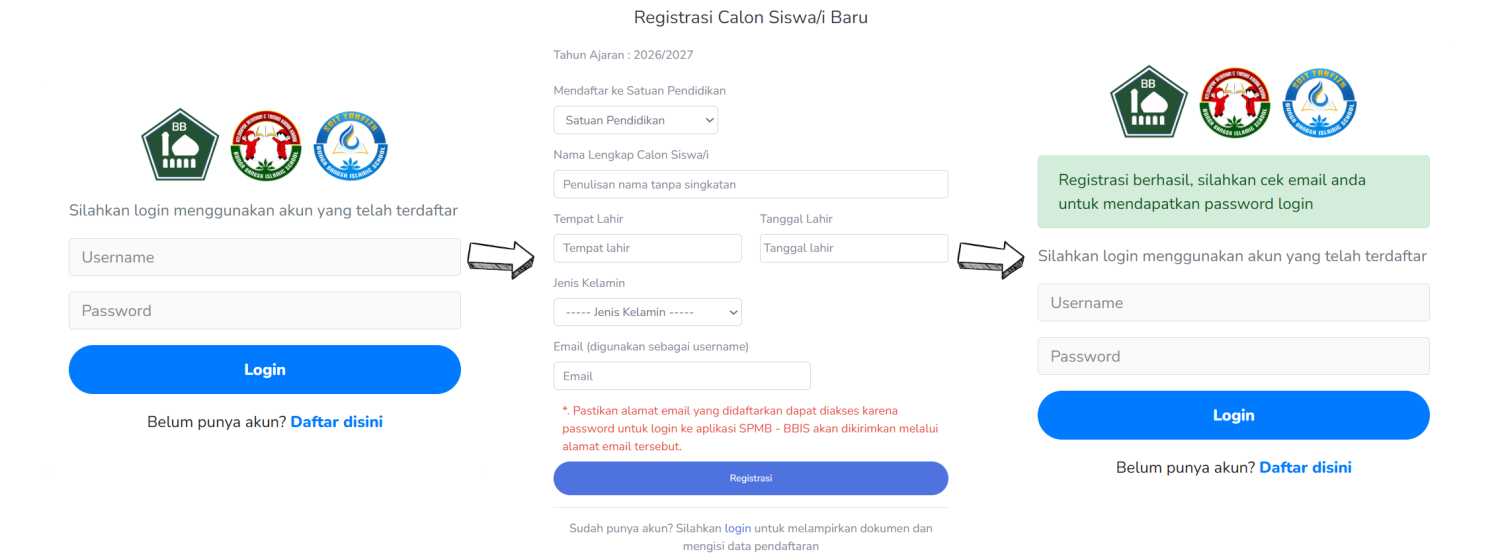The height and width of the screenshot is (558, 1500).
Task: Click the blue SDIT Tahfizh logo in right panel
Action: click(1320, 101)
